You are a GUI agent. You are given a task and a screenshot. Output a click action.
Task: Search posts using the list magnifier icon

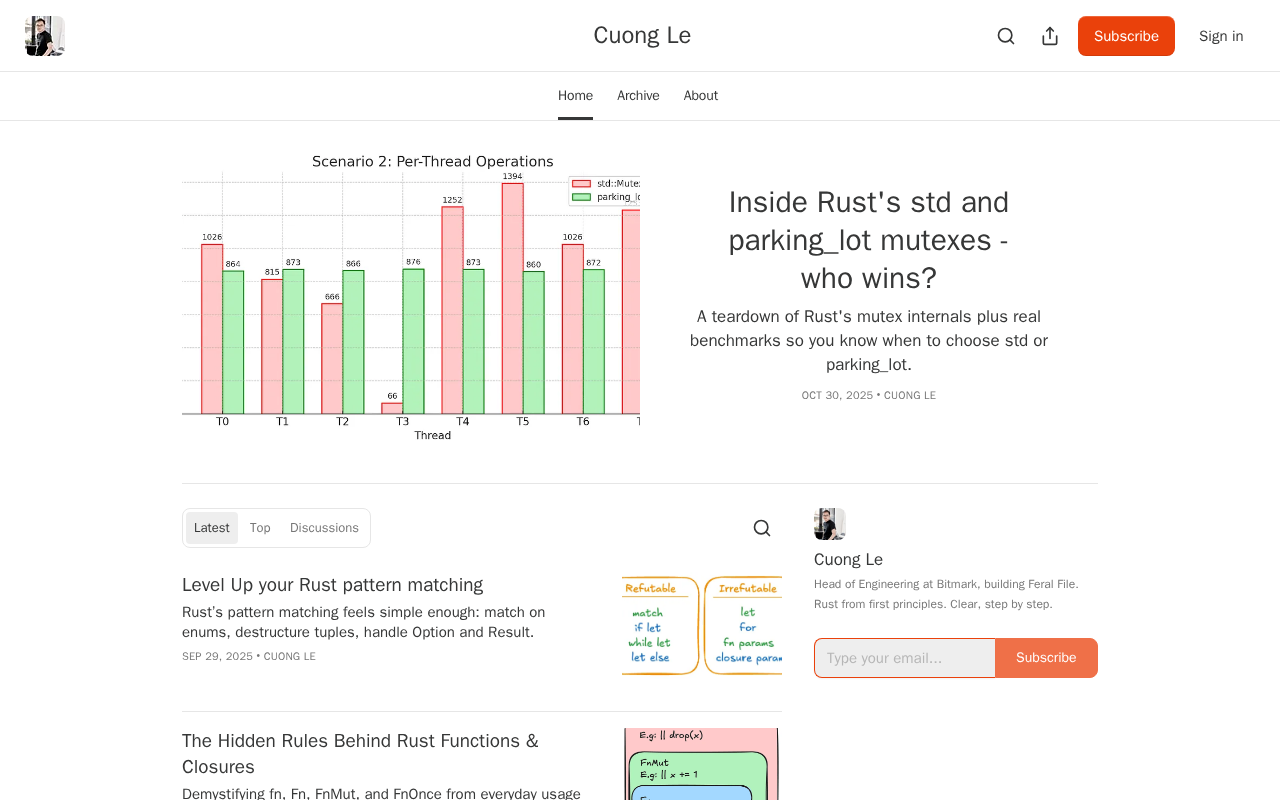coord(762,528)
